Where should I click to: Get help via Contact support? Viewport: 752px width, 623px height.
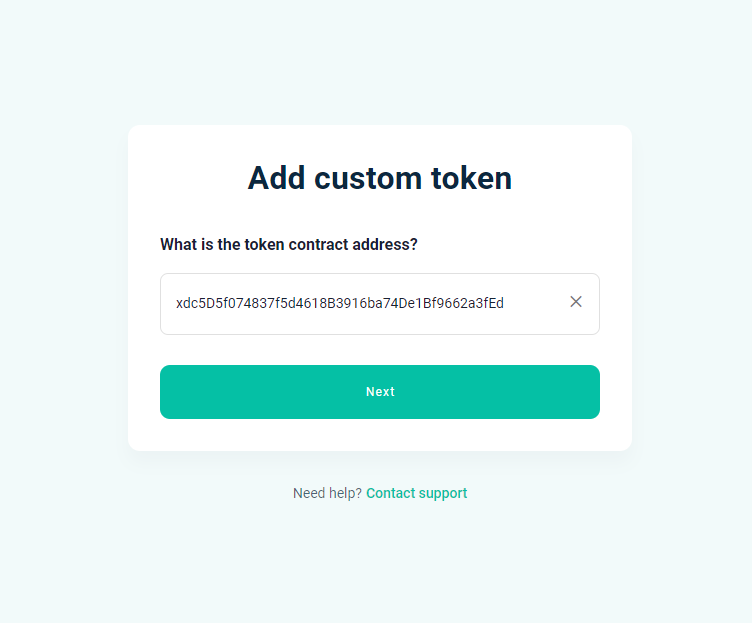point(416,493)
